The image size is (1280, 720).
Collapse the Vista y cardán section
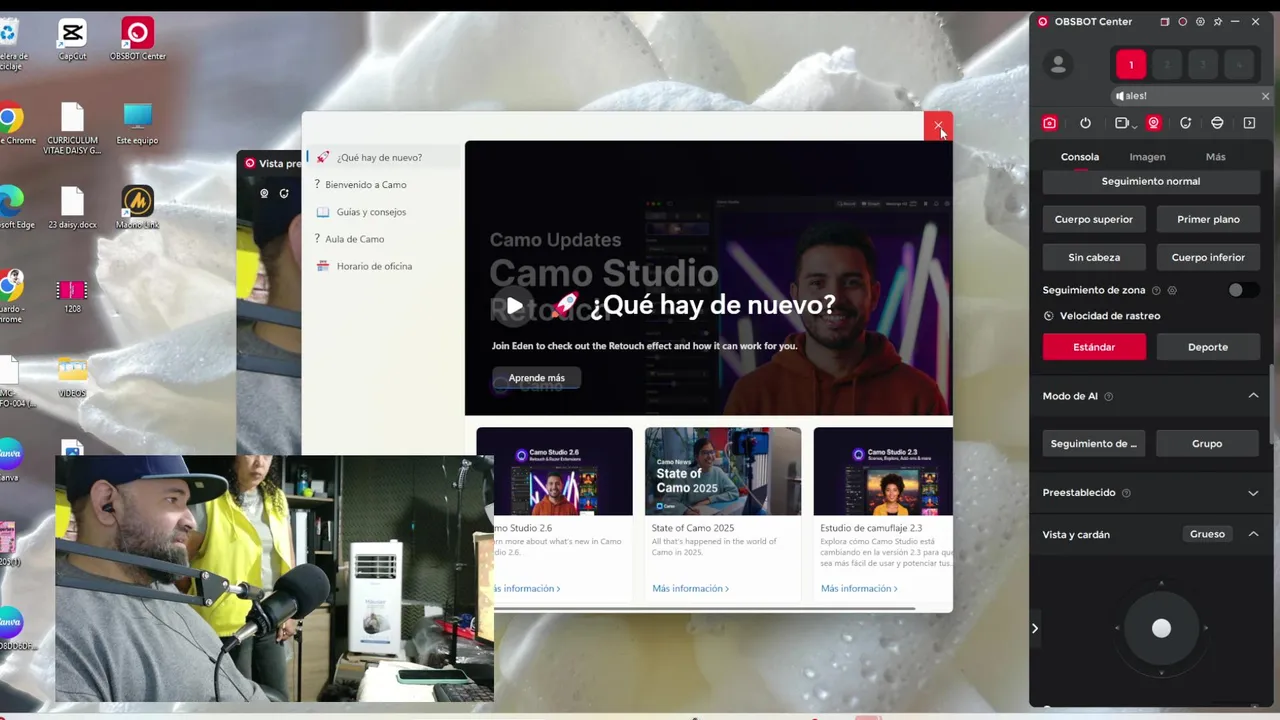1253,534
